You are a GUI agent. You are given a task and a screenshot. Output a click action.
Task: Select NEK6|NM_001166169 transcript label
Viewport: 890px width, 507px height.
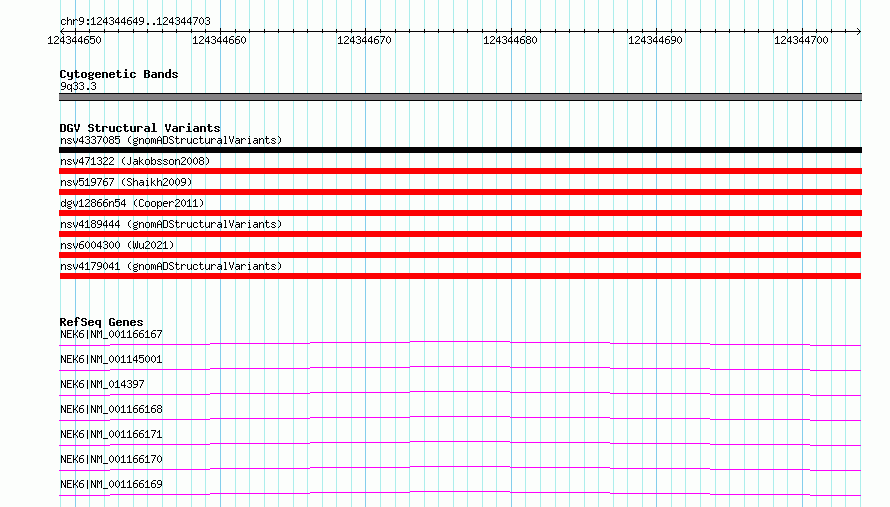click(x=111, y=484)
